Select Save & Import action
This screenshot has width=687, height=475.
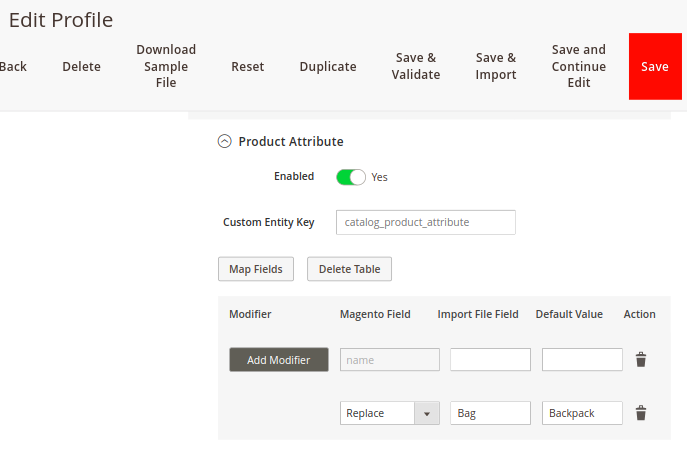click(496, 66)
